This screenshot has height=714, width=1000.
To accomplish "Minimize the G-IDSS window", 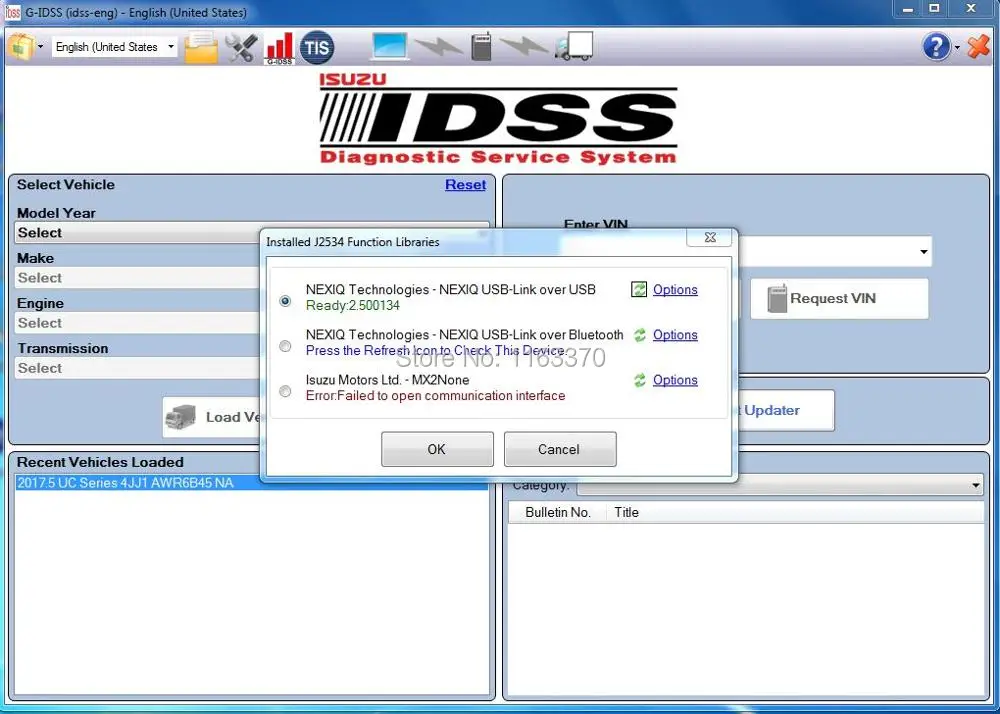I will pos(907,9).
